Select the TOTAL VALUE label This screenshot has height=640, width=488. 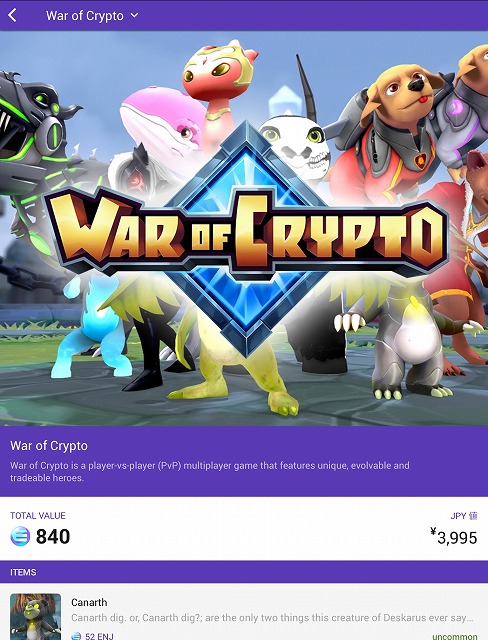click(38, 516)
